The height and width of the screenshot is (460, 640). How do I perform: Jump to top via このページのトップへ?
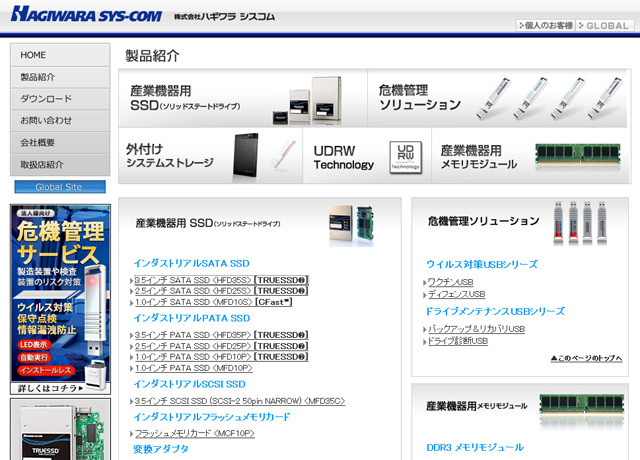click(x=587, y=358)
